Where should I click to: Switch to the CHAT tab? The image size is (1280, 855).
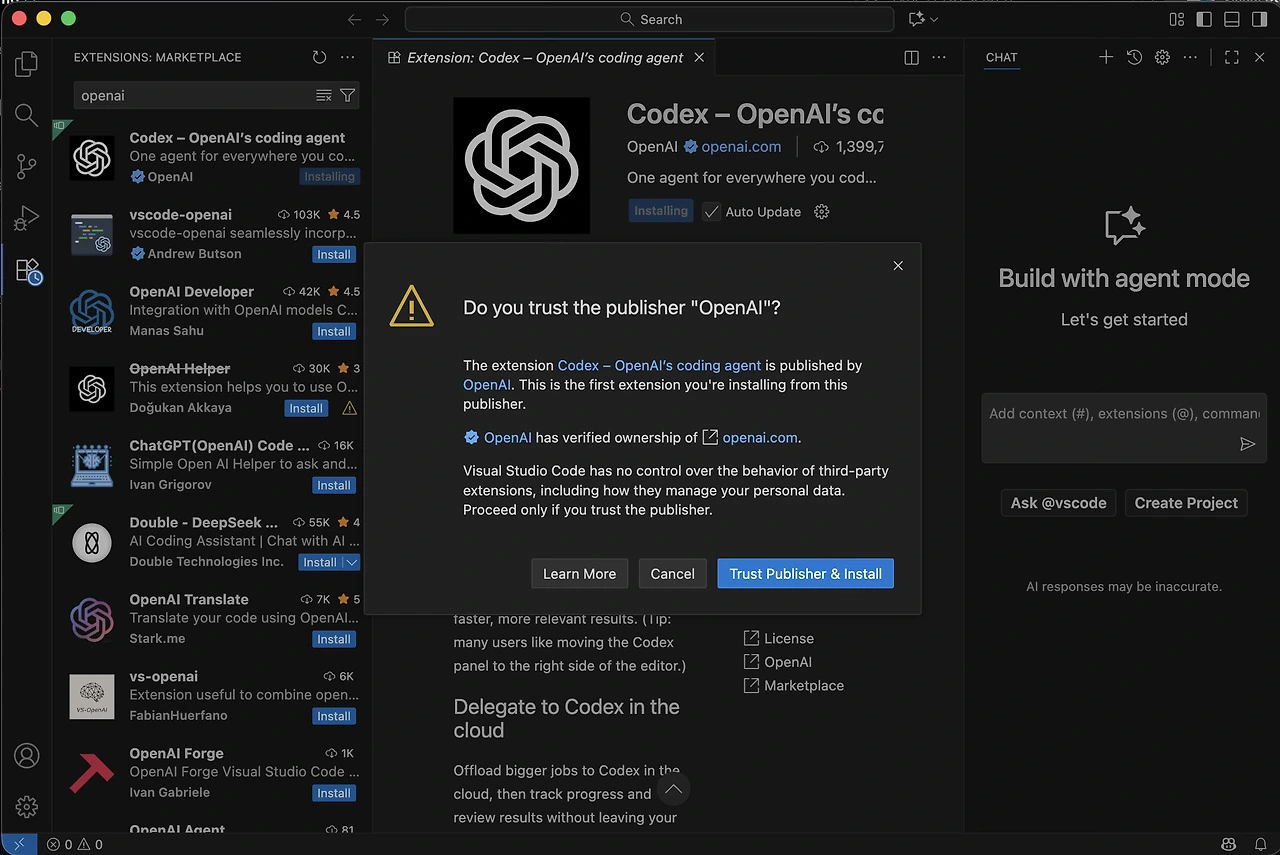click(x=1001, y=58)
